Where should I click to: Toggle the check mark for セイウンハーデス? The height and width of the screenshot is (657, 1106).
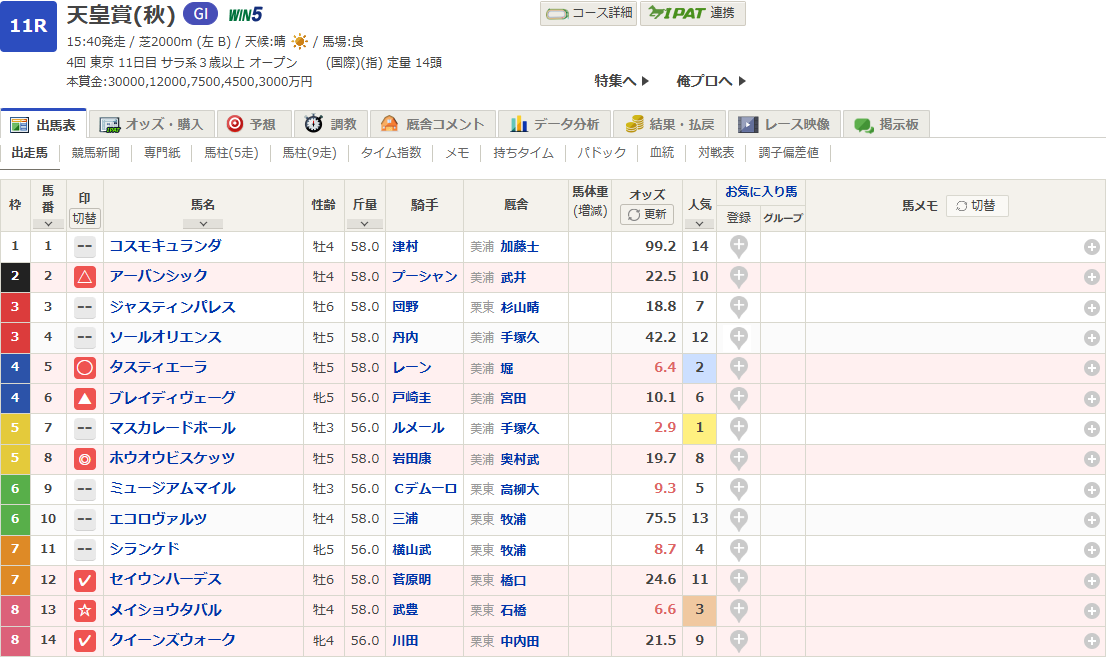pyautogui.click(x=85, y=580)
